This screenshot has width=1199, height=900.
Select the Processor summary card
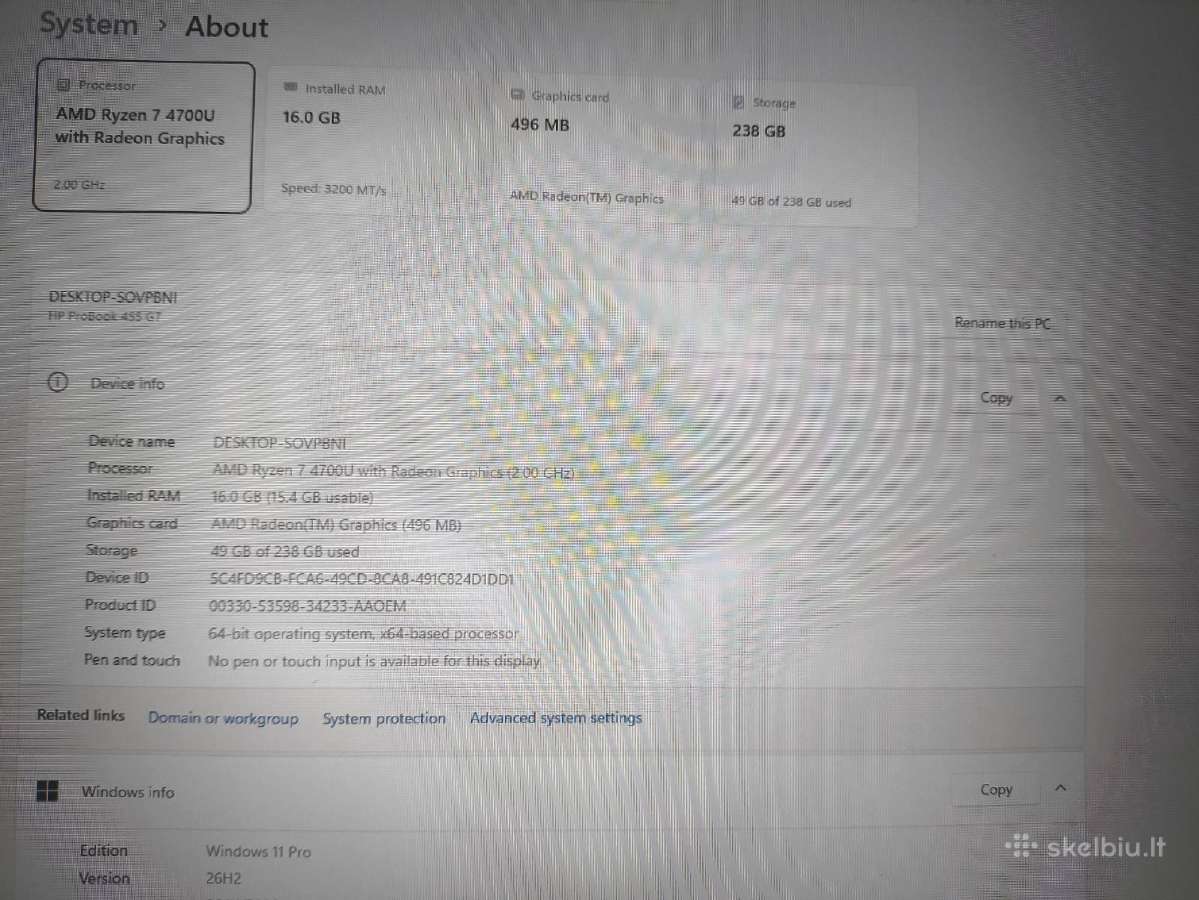click(x=143, y=136)
